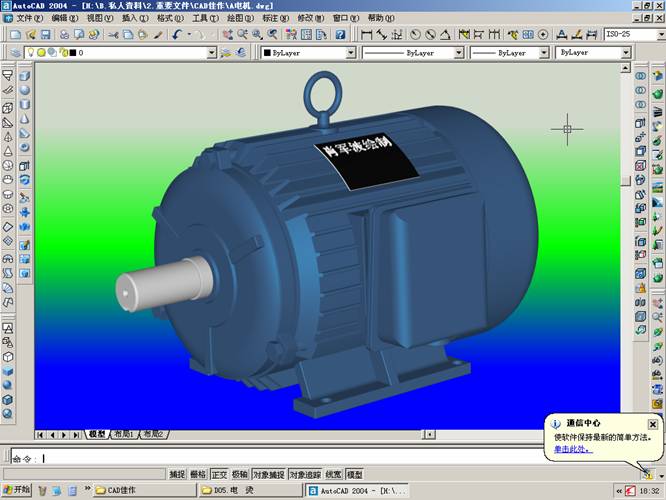Click the Layer Previous icon
This screenshot has width=666, height=500.
click(241, 53)
